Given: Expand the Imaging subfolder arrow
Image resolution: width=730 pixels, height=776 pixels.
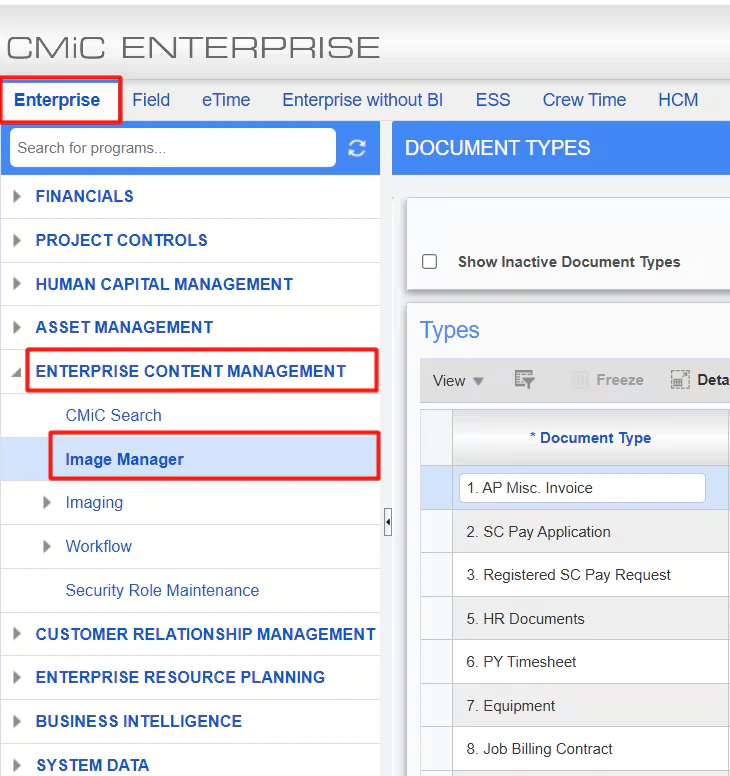Looking at the screenshot, I should (x=47, y=502).
